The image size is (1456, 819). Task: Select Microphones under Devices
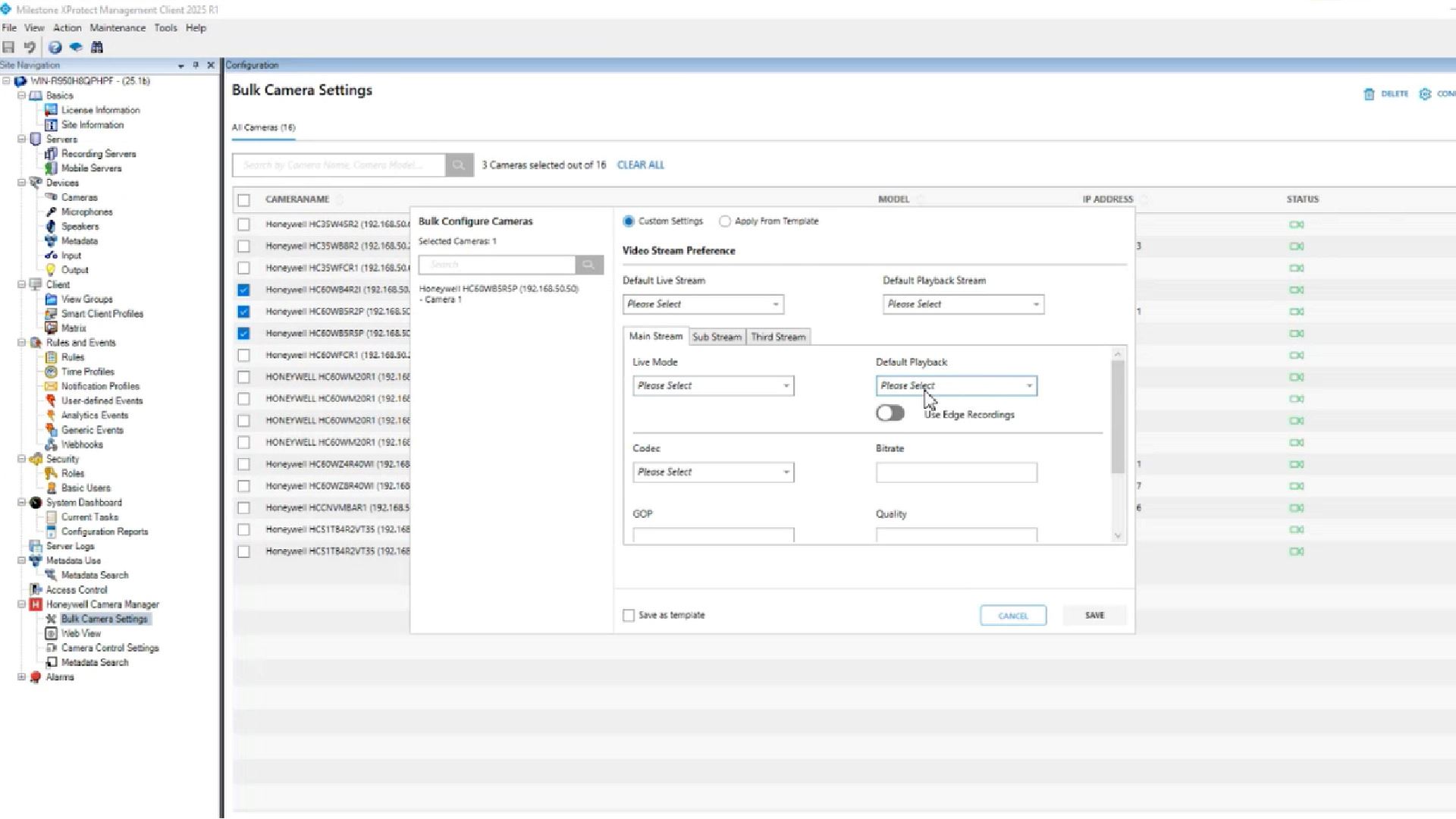click(x=86, y=212)
